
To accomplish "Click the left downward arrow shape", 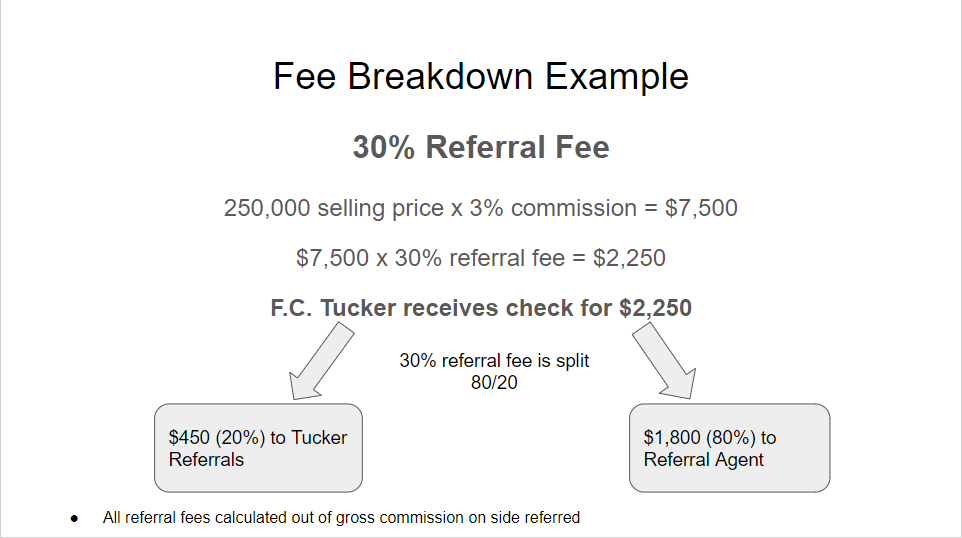I will pos(321,361).
